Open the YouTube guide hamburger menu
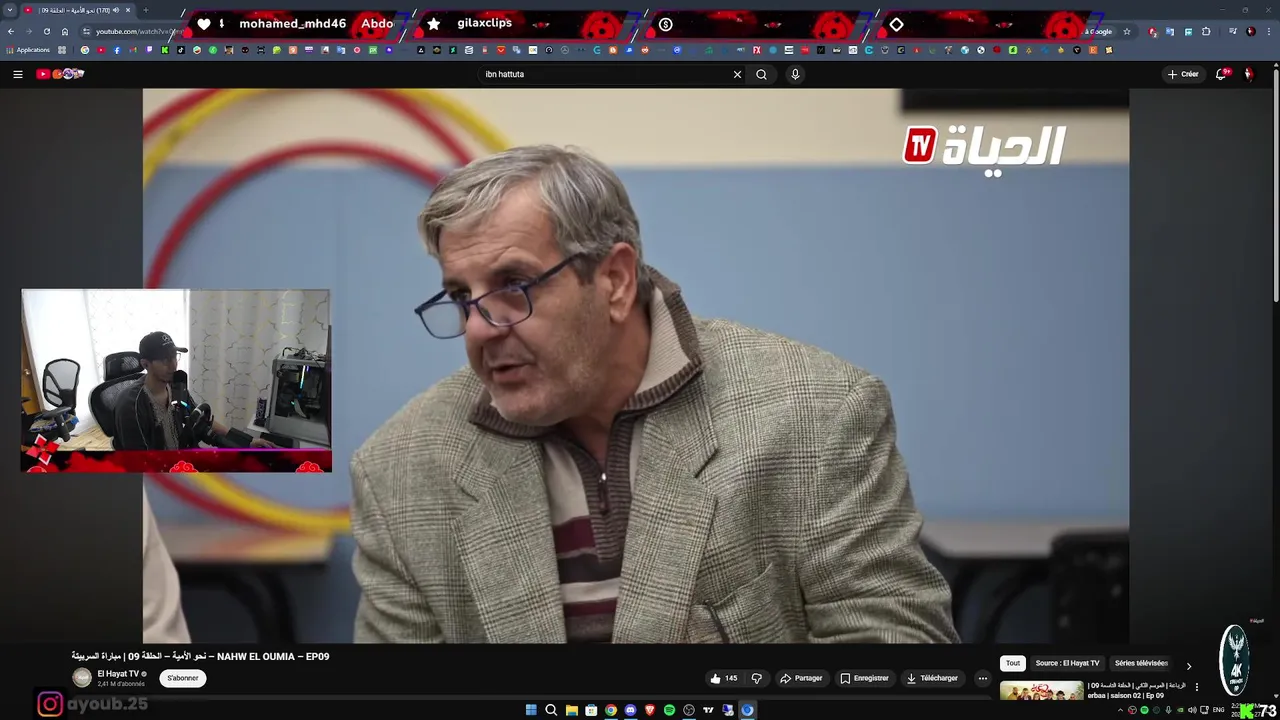1280x720 pixels. (17, 74)
